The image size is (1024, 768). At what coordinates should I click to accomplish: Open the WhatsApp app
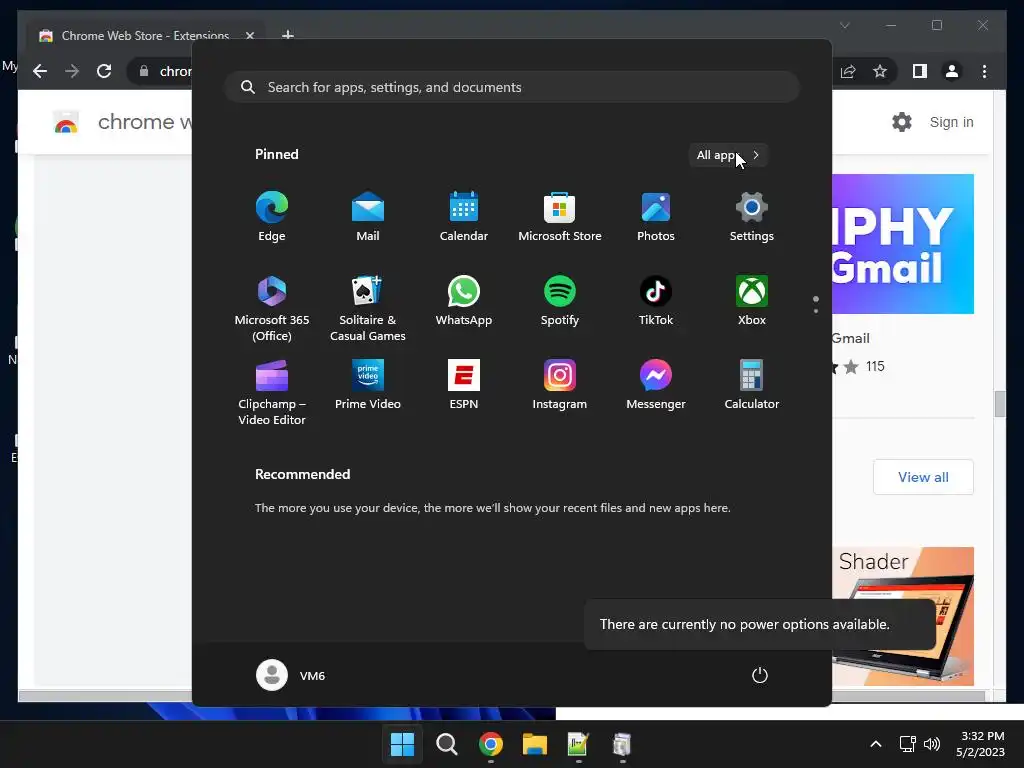(x=464, y=300)
